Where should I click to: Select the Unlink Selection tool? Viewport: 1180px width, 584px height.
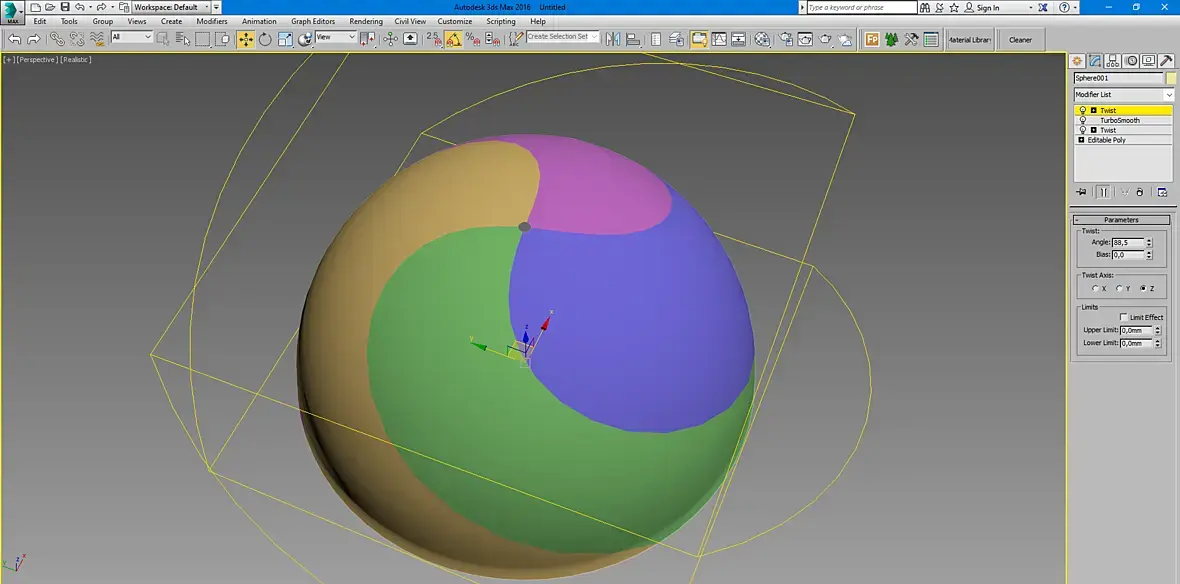click(77, 39)
